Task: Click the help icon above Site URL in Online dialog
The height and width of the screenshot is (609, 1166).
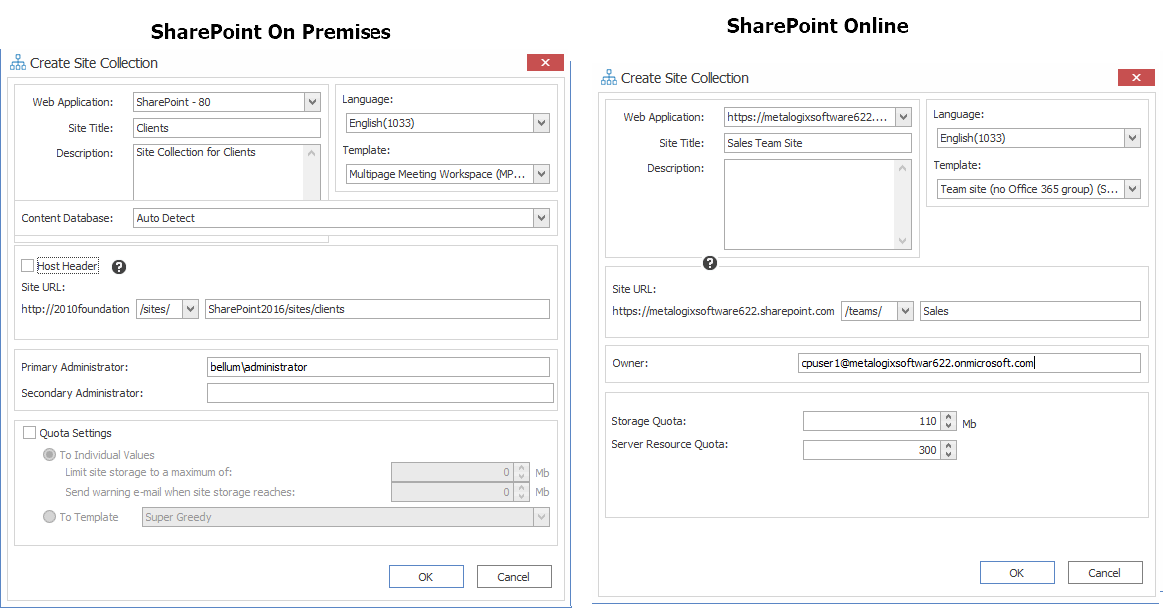Action: [x=710, y=263]
